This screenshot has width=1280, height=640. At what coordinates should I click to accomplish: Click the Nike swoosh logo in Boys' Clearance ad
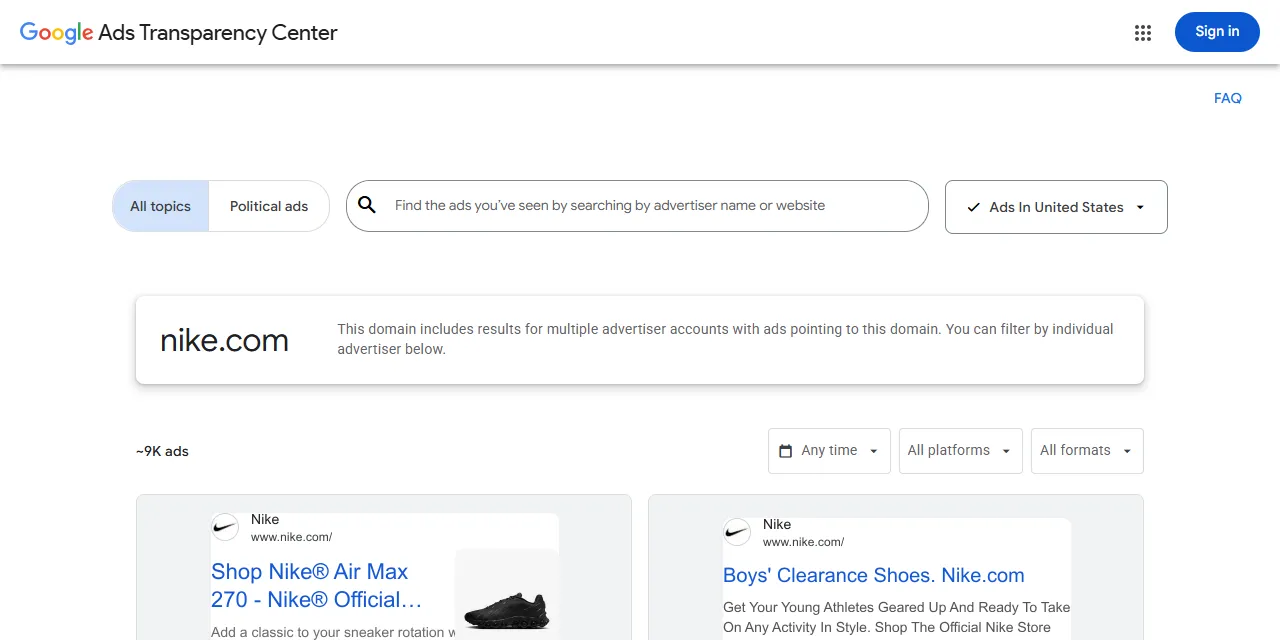pyautogui.click(x=737, y=532)
